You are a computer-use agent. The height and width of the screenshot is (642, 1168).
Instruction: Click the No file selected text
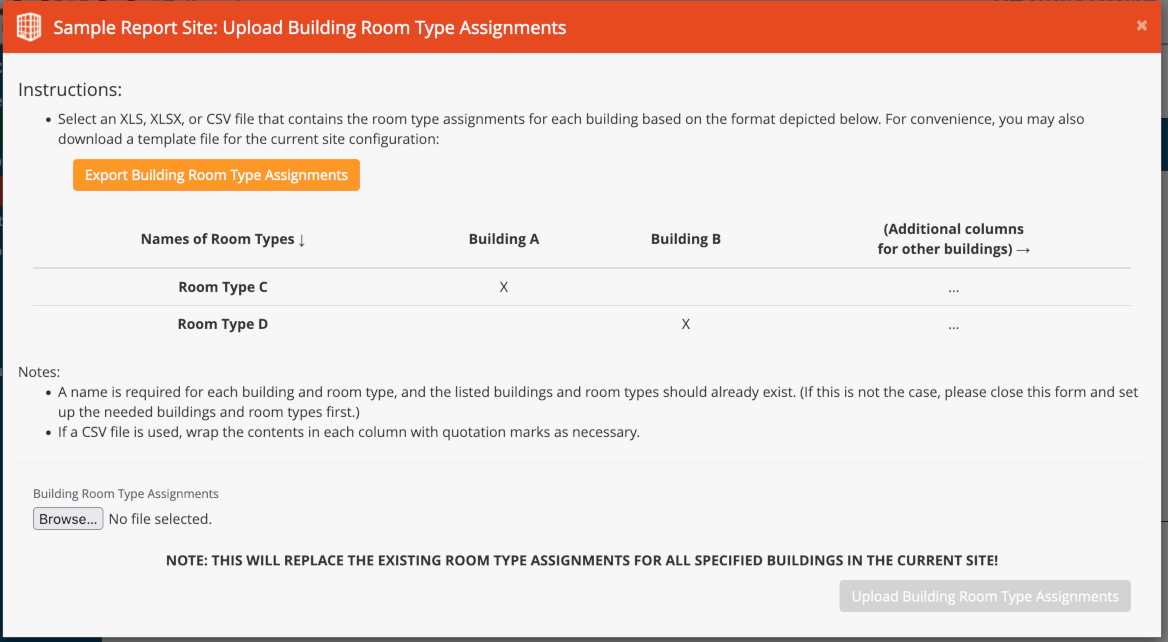[160, 519]
